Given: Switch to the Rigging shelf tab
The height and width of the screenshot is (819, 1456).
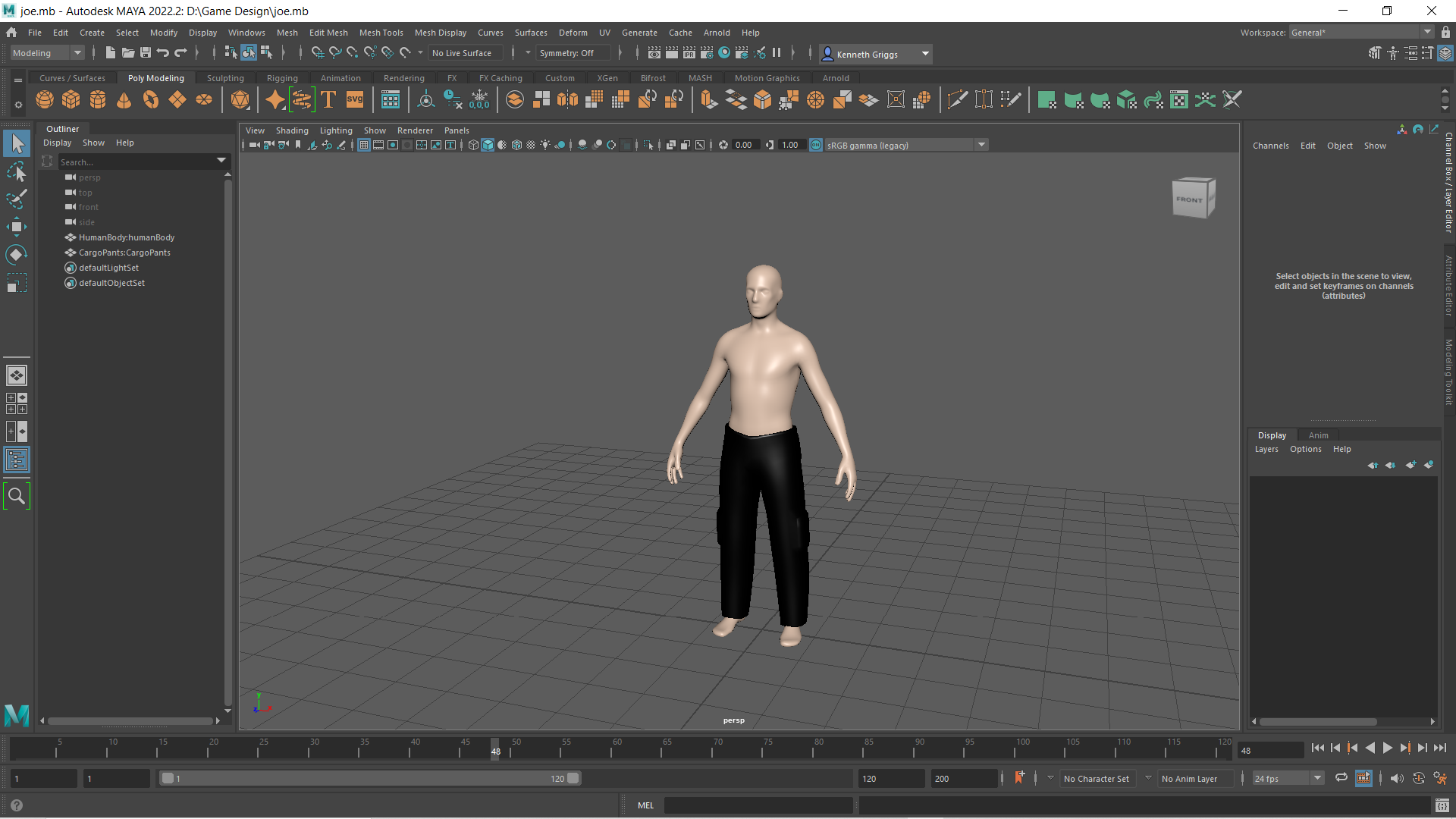Looking at the screenshot, I should pos(282,78).
